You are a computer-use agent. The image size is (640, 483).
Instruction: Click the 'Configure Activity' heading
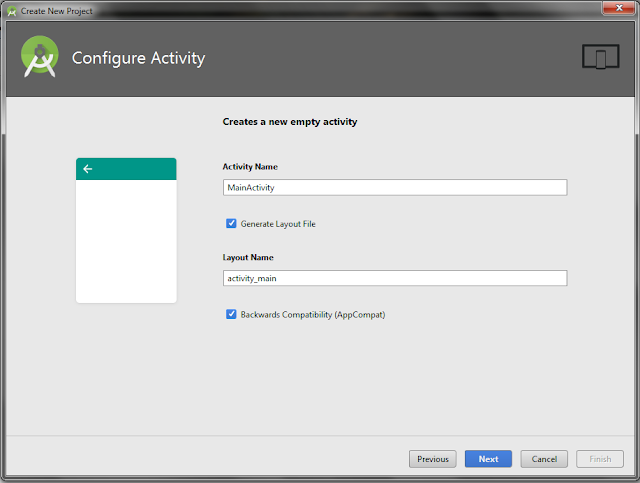point(138,58)
